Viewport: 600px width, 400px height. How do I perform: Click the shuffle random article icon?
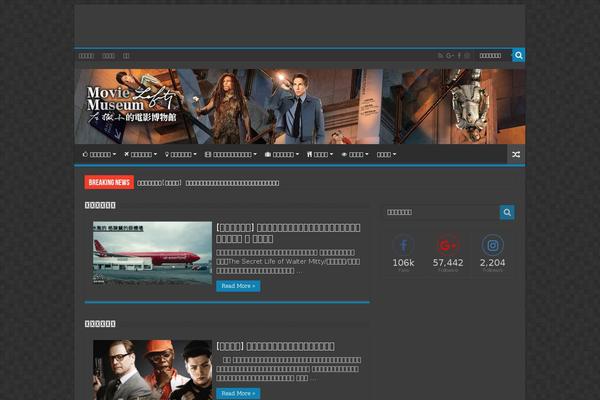coord(516,154)
